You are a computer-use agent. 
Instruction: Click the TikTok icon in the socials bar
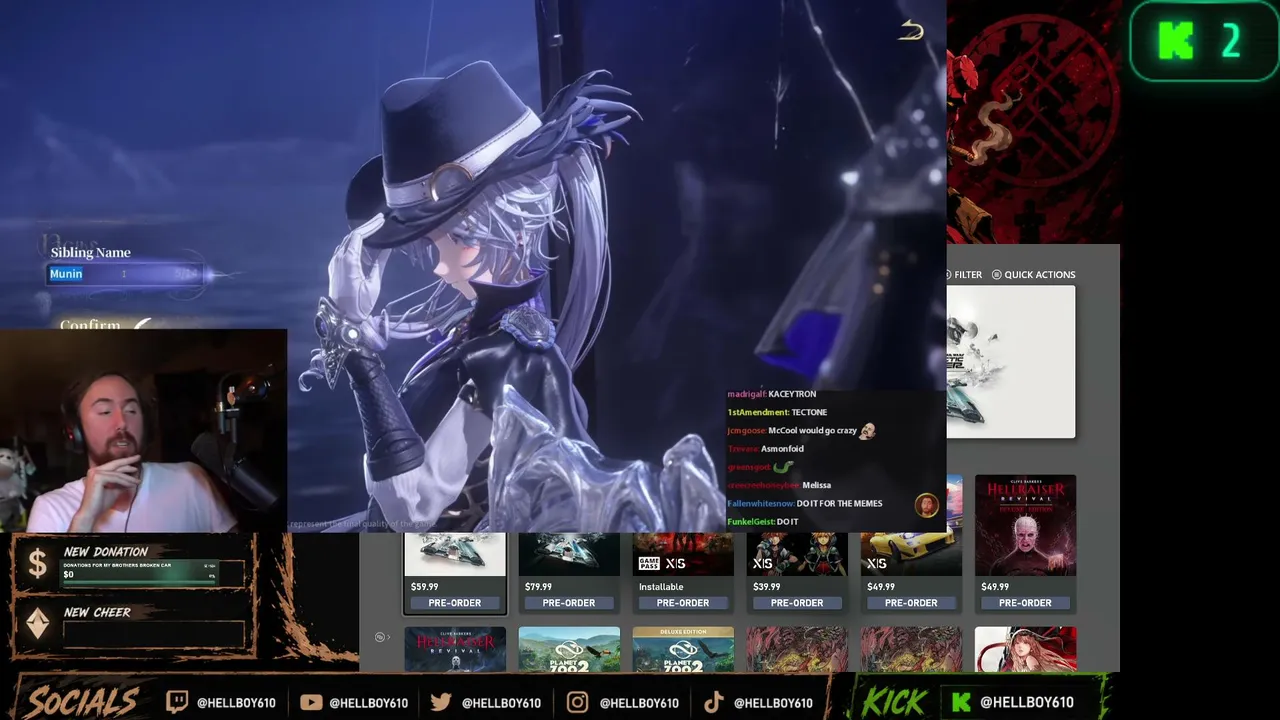click(713, 702)
